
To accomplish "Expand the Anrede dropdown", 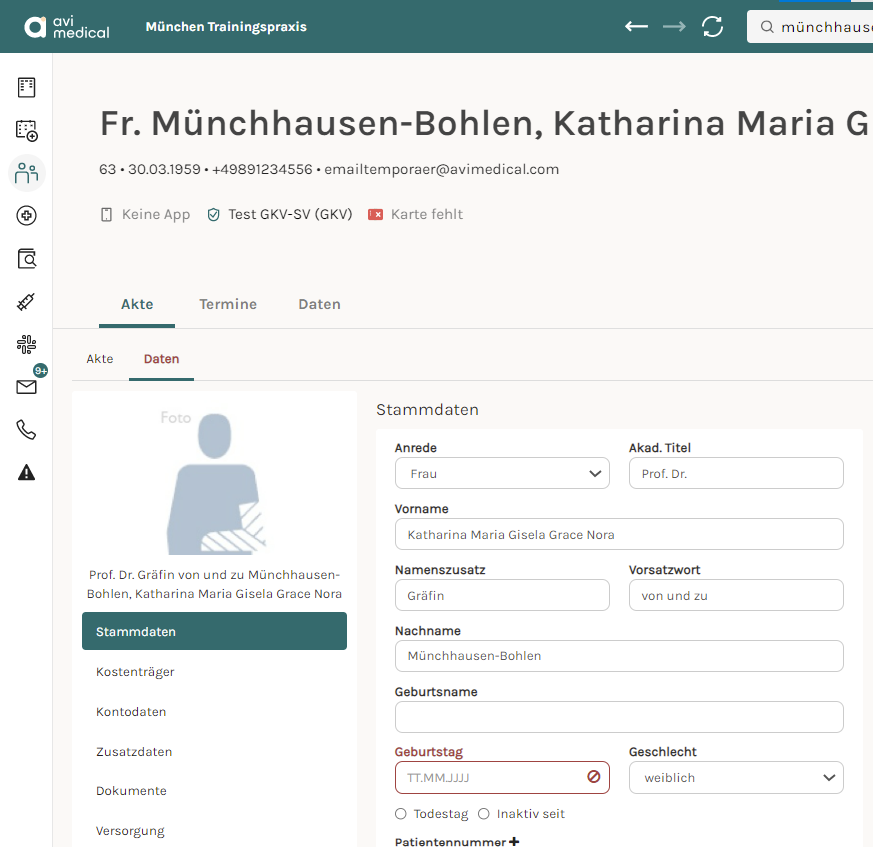I will pyautogui.click(x=502, y=473).
